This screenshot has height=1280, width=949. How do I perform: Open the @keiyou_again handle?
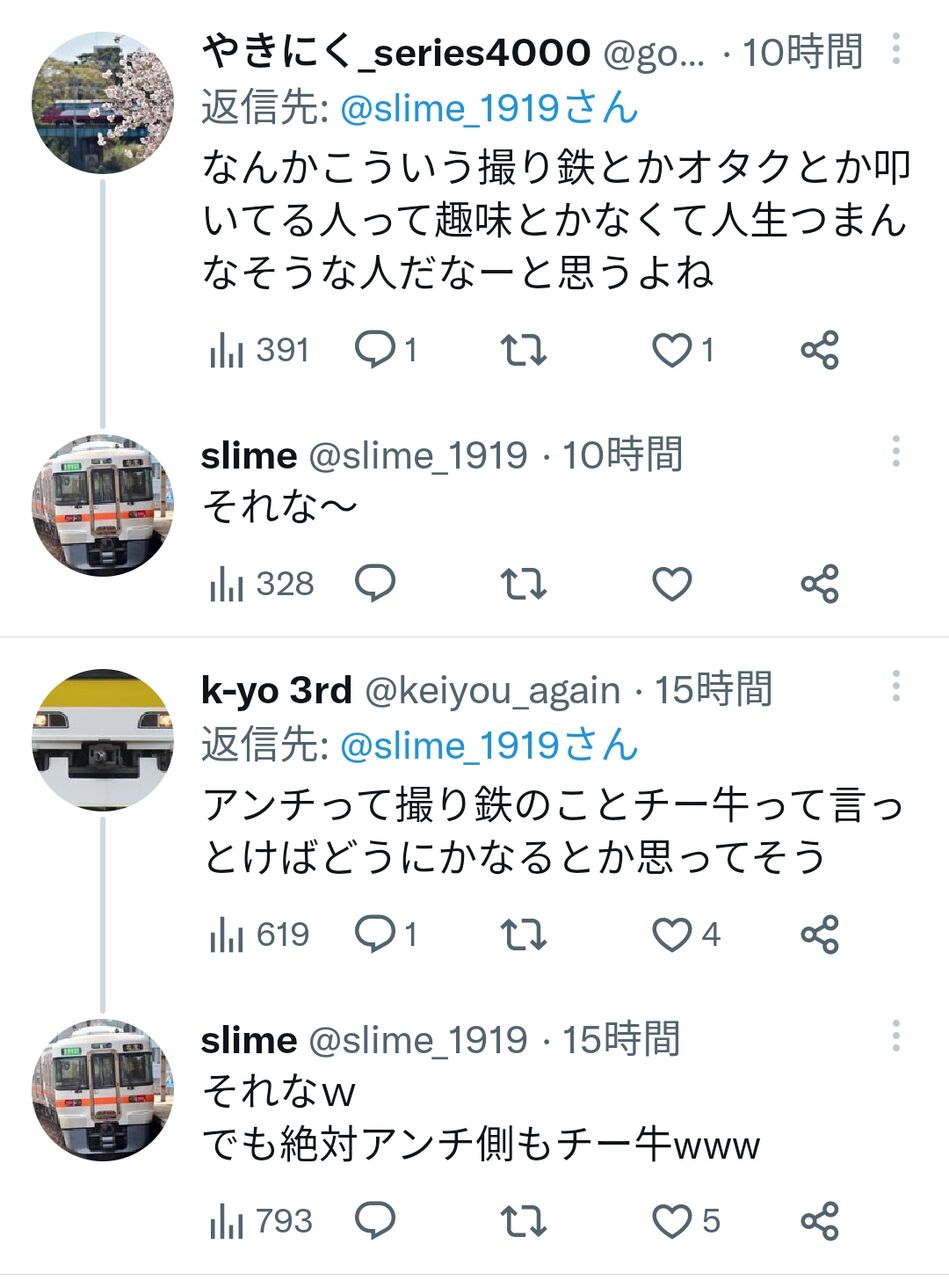click(491, 690)
